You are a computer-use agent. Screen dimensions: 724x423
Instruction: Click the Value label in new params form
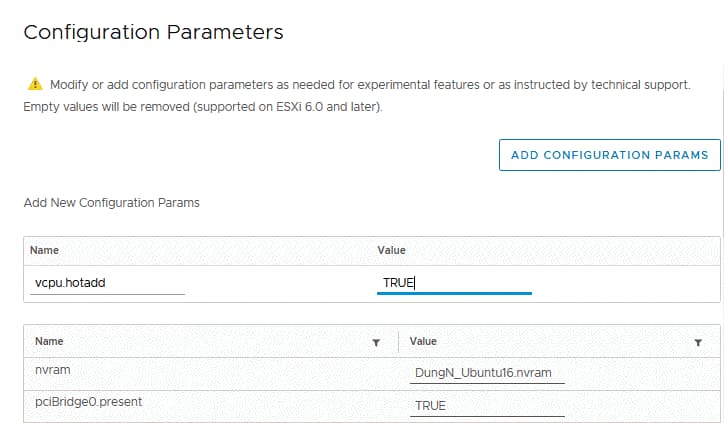(x=391, y=250)
